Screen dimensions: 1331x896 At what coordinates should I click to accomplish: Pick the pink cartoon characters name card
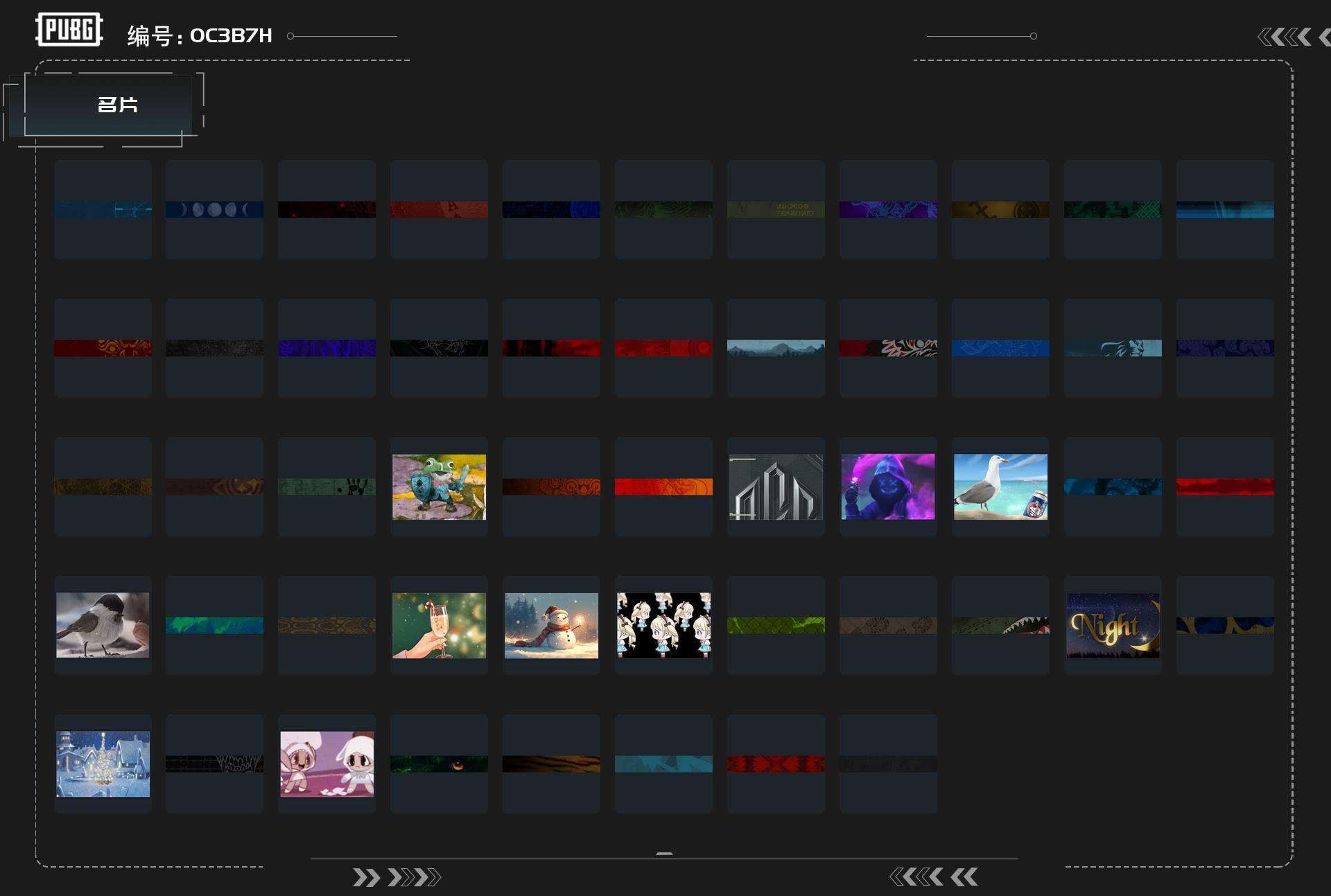tap(327, 764)
